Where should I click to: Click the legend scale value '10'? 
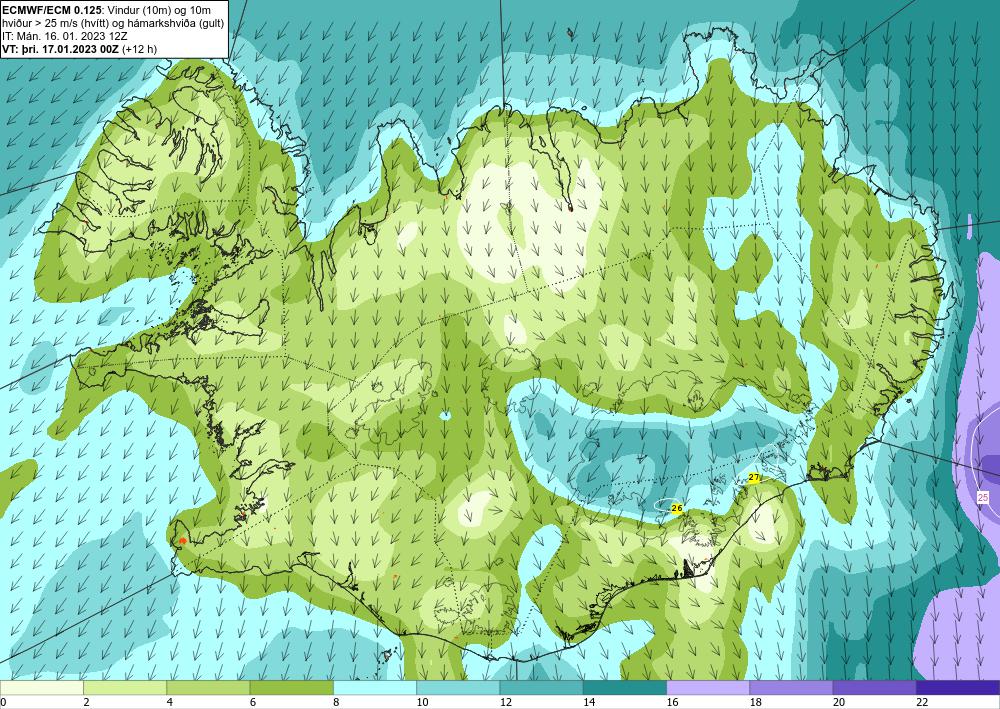[x=422, y=702]
